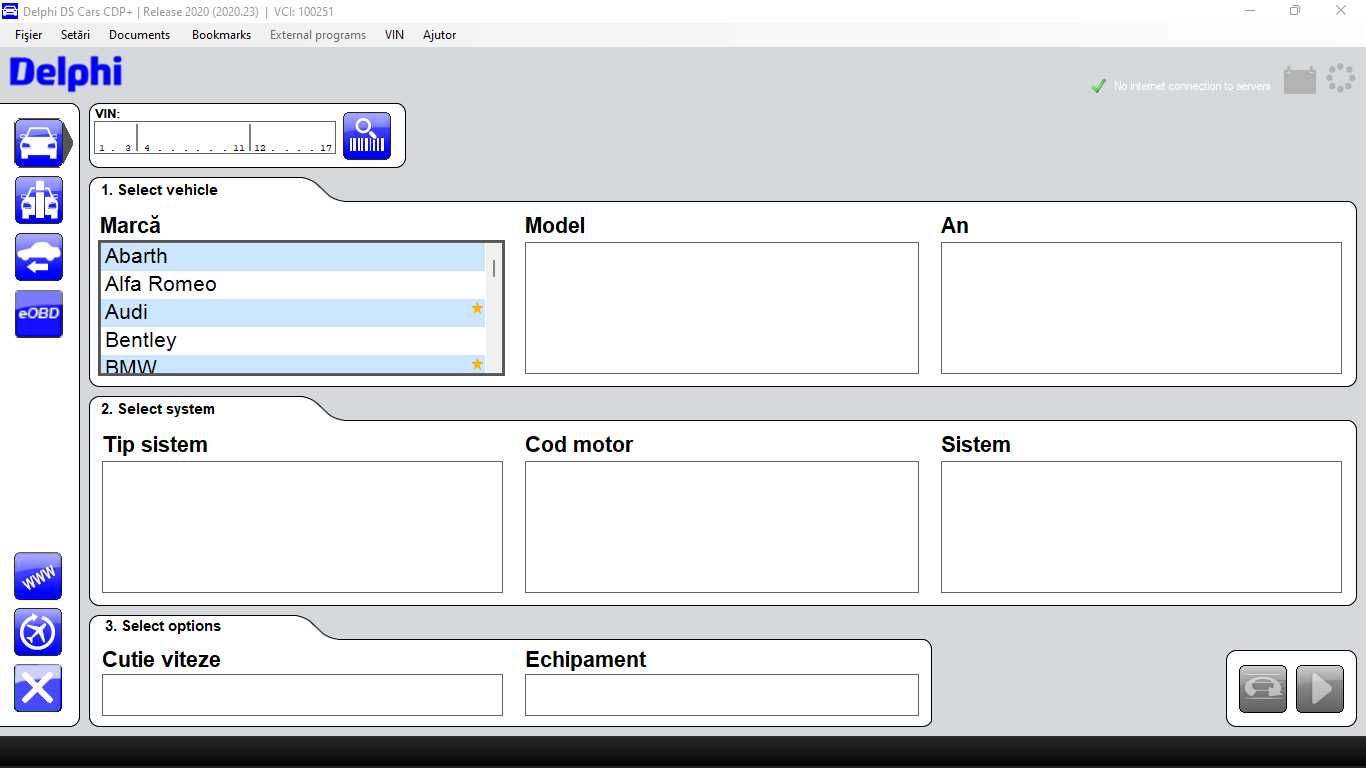
Task: Select Abarth in the Marcă list
Action: click(x=293, y=257)
